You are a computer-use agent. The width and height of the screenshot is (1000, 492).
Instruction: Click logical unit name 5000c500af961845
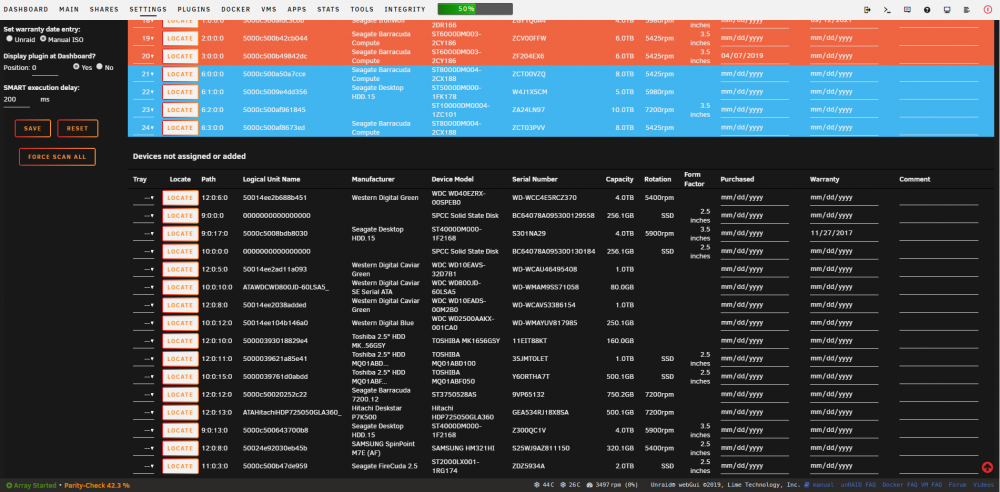(274, 110)
